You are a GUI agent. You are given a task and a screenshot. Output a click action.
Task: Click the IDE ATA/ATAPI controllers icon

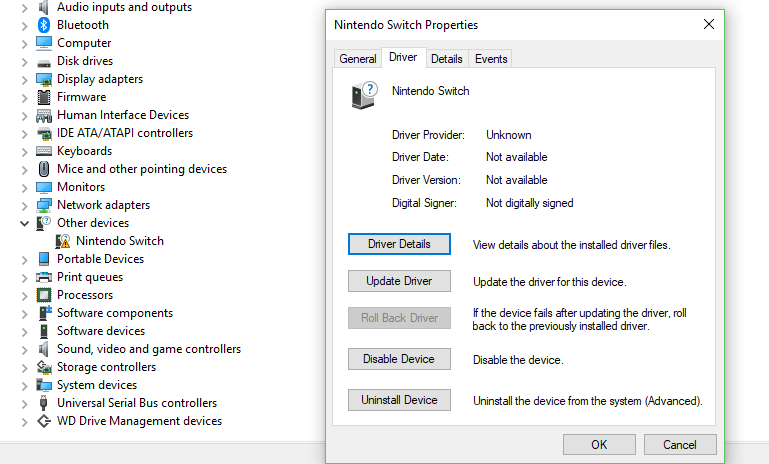(44, 133)
